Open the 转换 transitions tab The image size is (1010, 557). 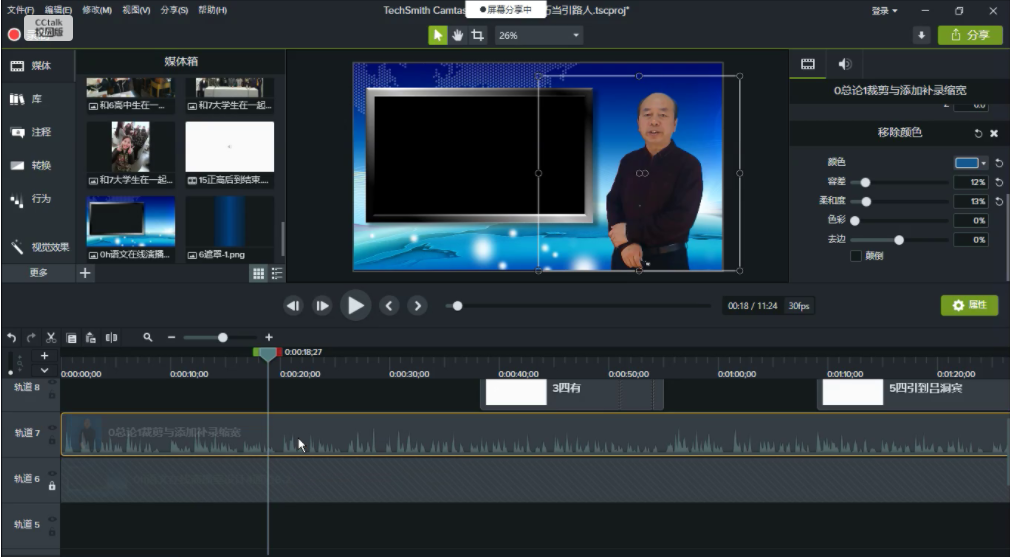(39, 165)
